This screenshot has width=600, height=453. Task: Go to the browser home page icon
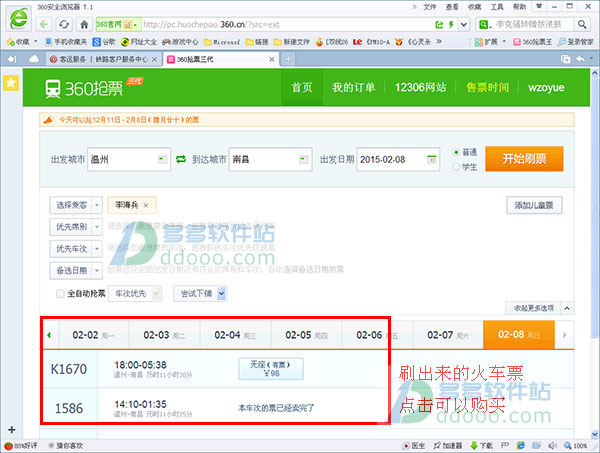coord(84,24)
